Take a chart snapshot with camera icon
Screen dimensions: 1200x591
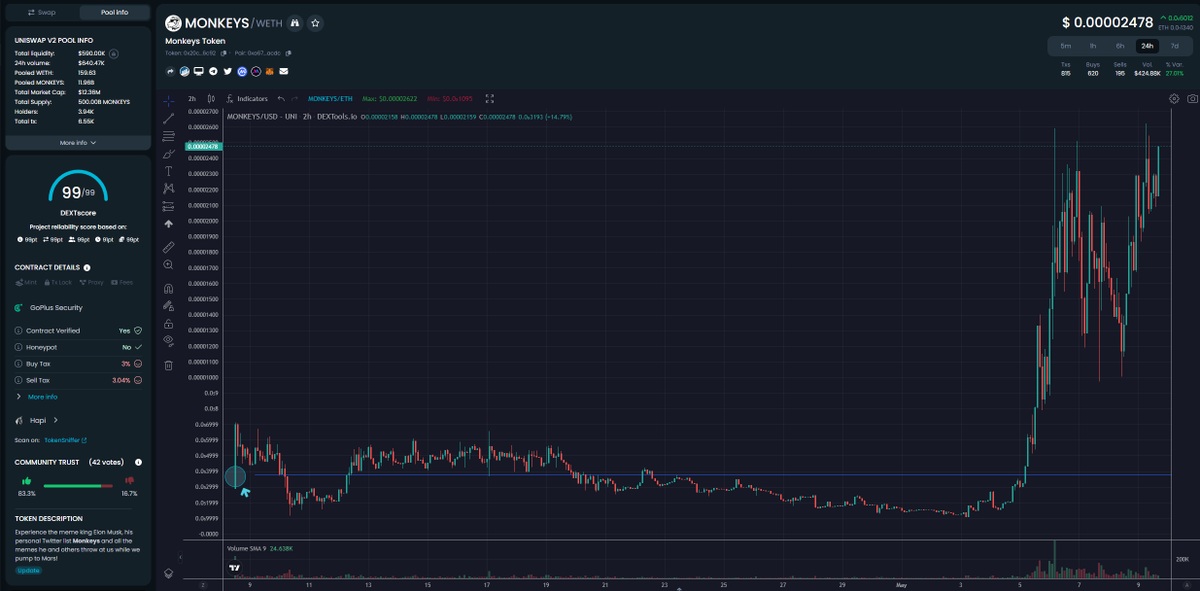(x=1192, y=99)
